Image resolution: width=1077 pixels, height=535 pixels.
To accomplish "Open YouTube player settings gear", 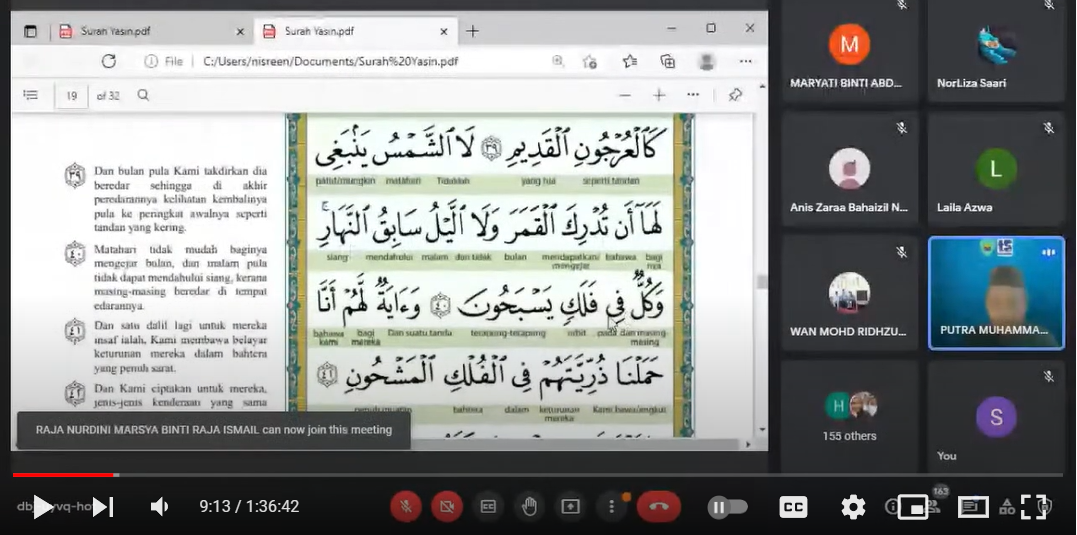I will (x=853, y=507).
